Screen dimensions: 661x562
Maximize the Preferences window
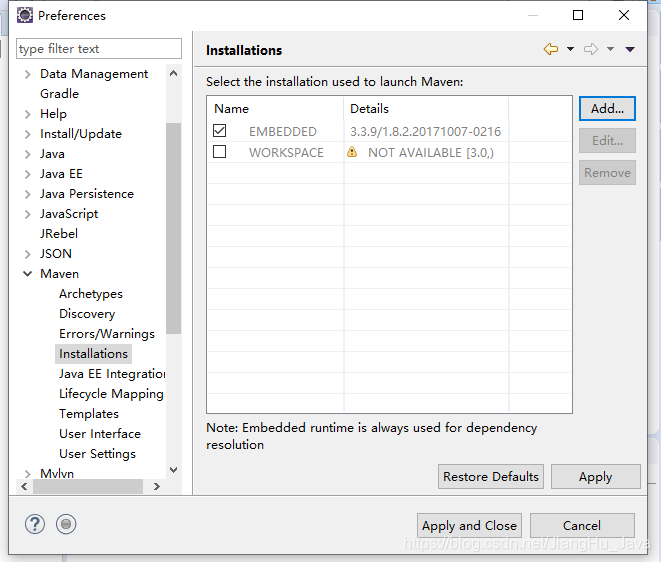click(x=578, y=15)
